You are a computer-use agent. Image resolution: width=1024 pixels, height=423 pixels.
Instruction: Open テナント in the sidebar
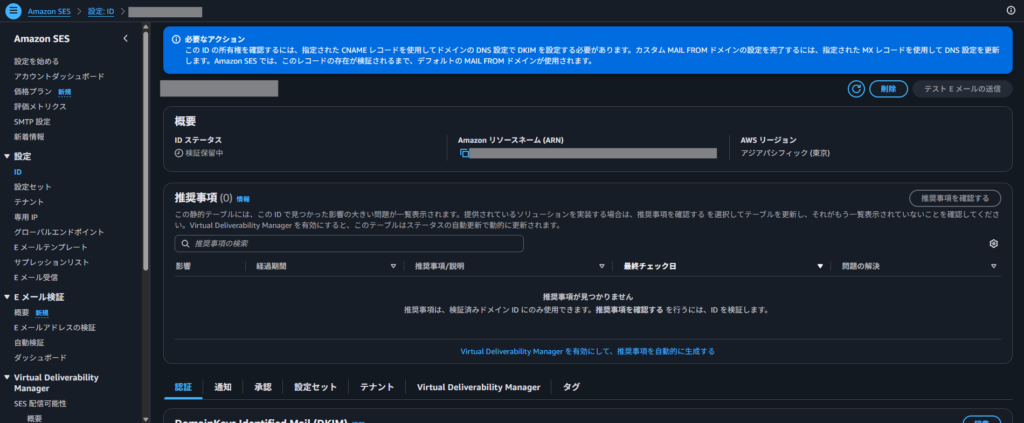(29, 202)
